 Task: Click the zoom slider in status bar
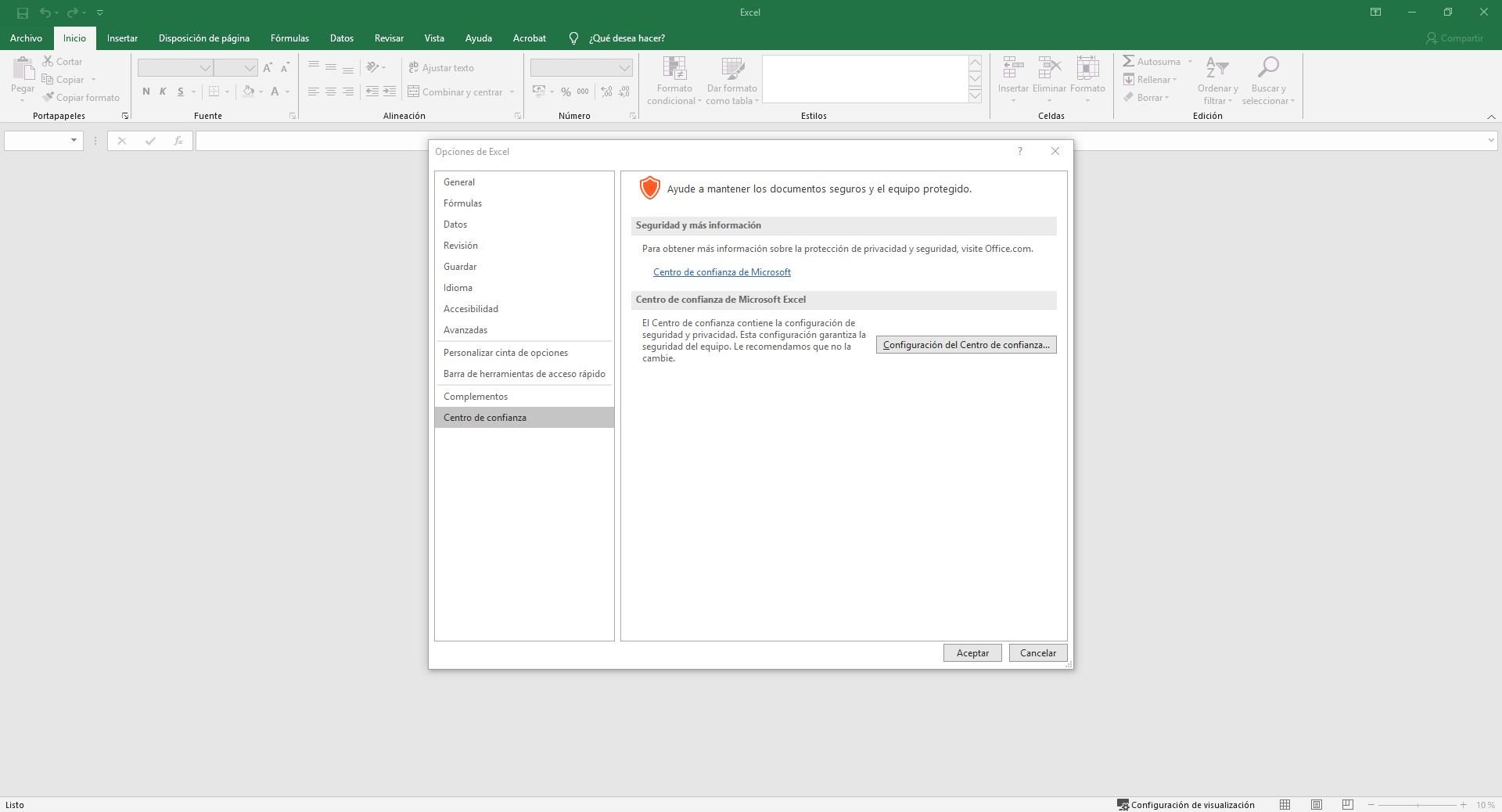1418,805
